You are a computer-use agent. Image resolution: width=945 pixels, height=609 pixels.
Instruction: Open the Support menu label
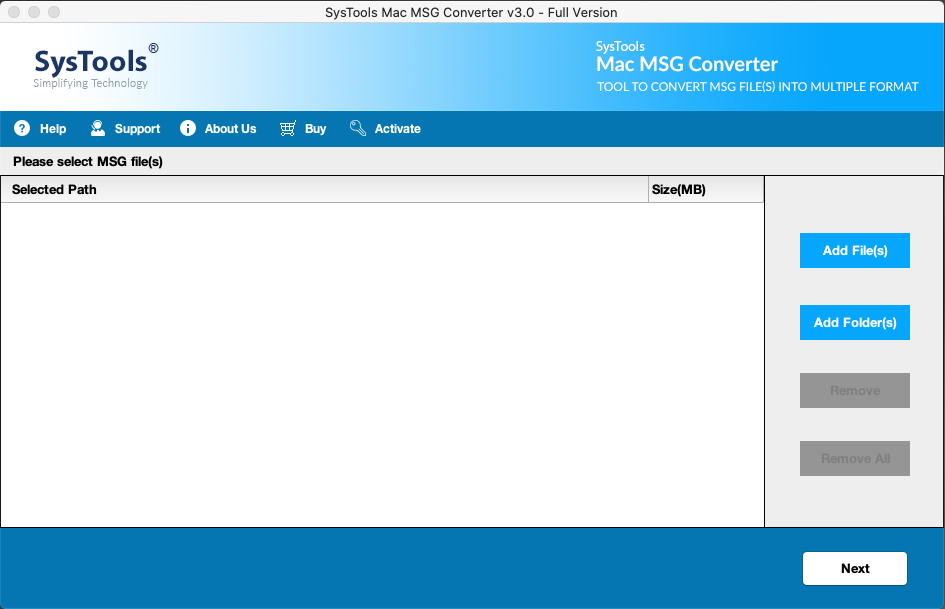(137, 128)
